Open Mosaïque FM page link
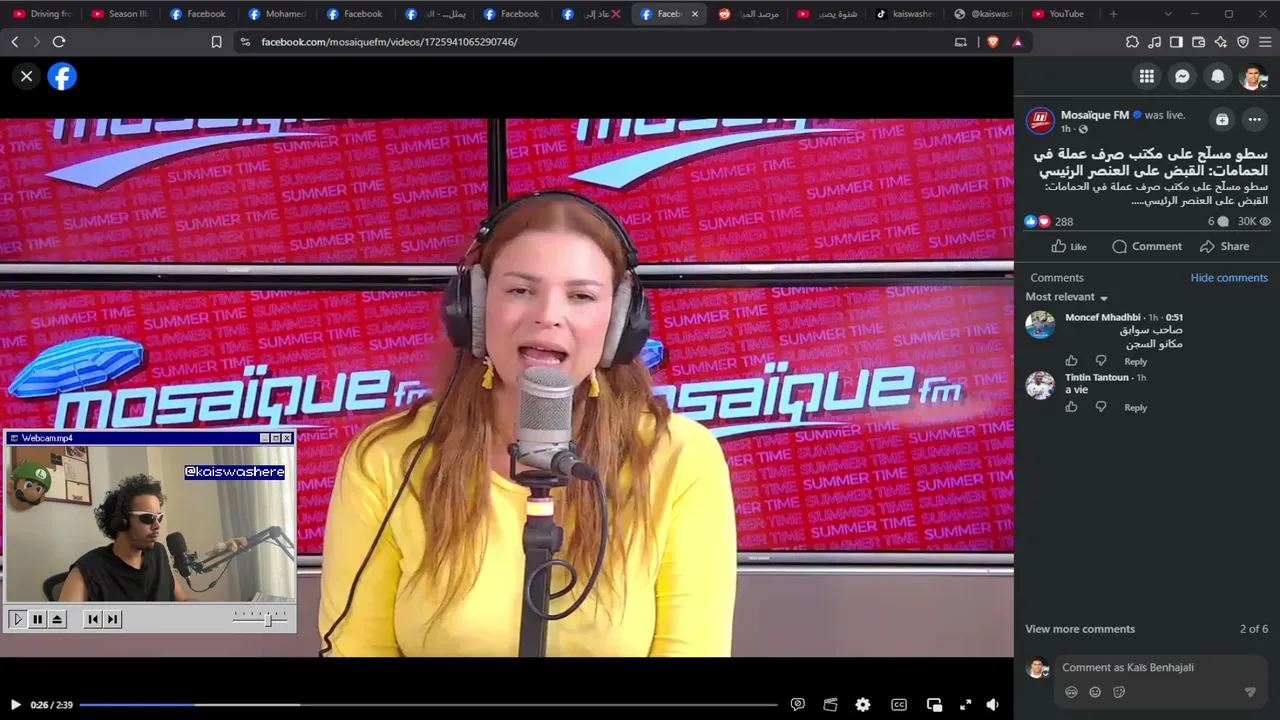Viewport: 1280px width, 720px height. point(1094,115)
